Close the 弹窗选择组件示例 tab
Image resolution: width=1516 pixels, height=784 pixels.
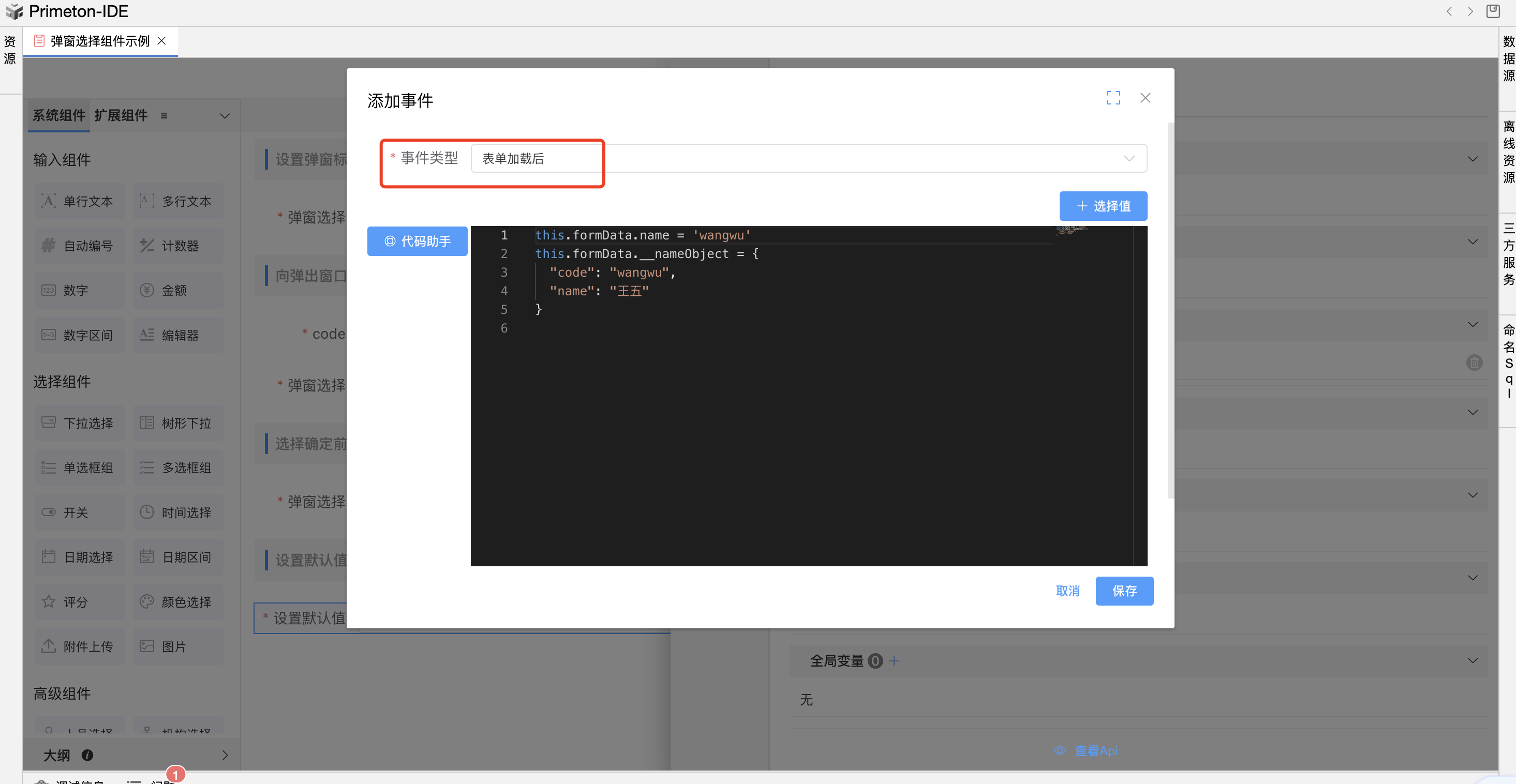click(162, 40)
